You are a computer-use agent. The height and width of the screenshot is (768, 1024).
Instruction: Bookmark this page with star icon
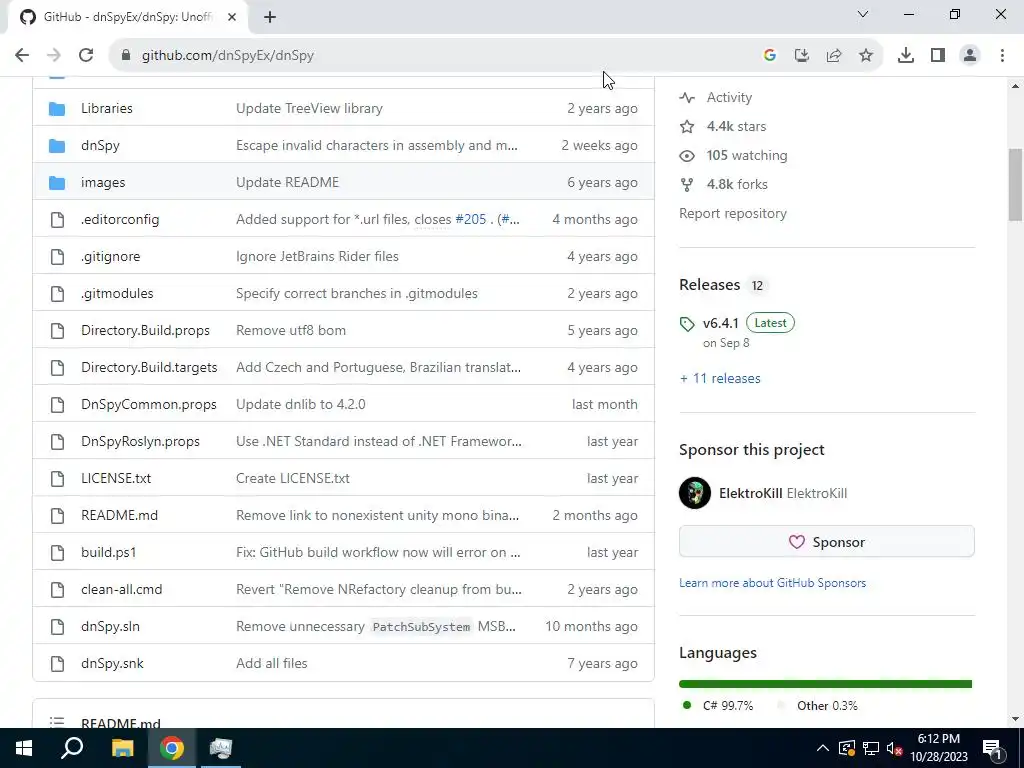click(866, 56)
